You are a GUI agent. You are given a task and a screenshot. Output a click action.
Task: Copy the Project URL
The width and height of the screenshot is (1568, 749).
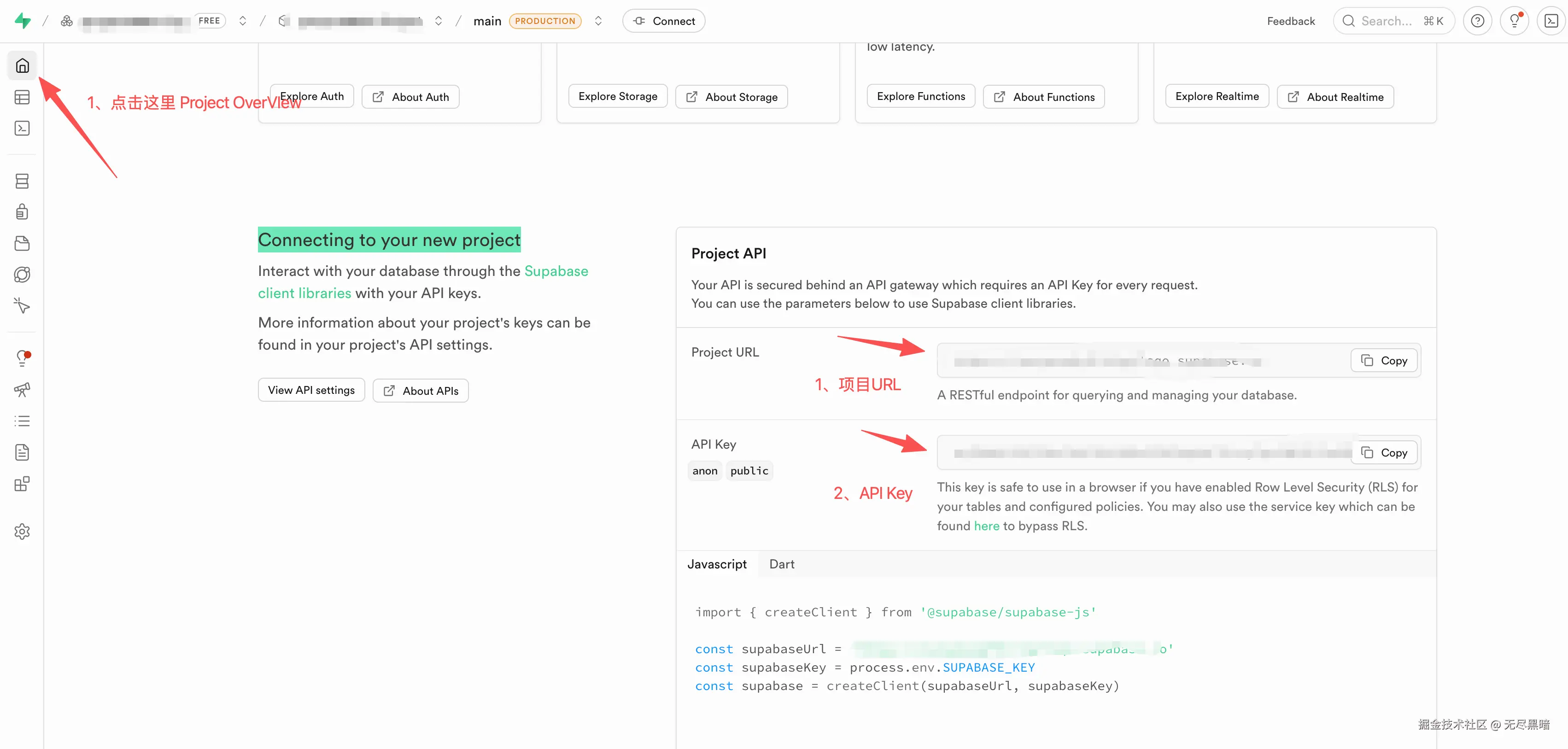coord(1384,361)
